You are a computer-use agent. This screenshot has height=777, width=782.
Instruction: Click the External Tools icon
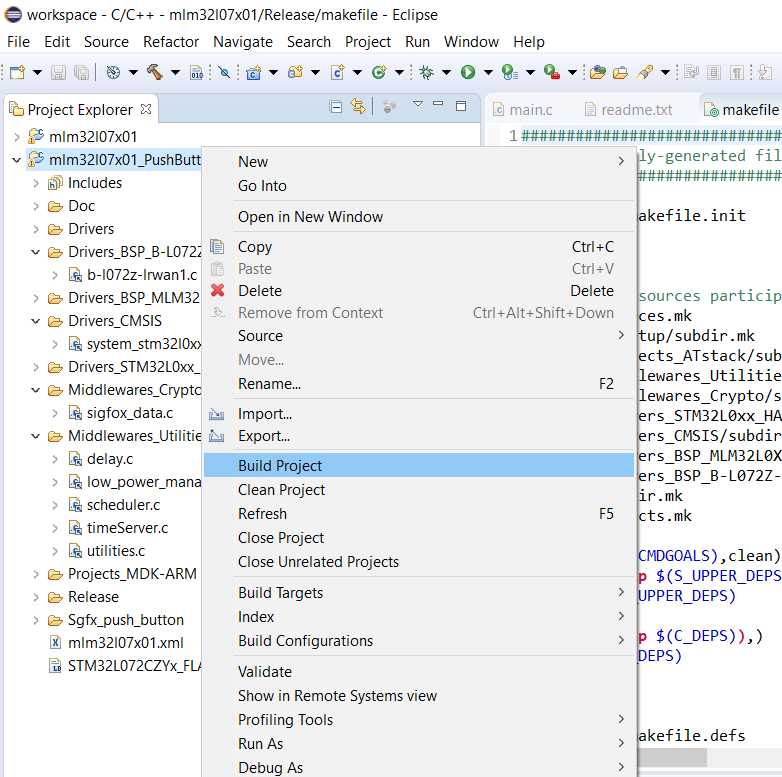(x=552, y=72)
